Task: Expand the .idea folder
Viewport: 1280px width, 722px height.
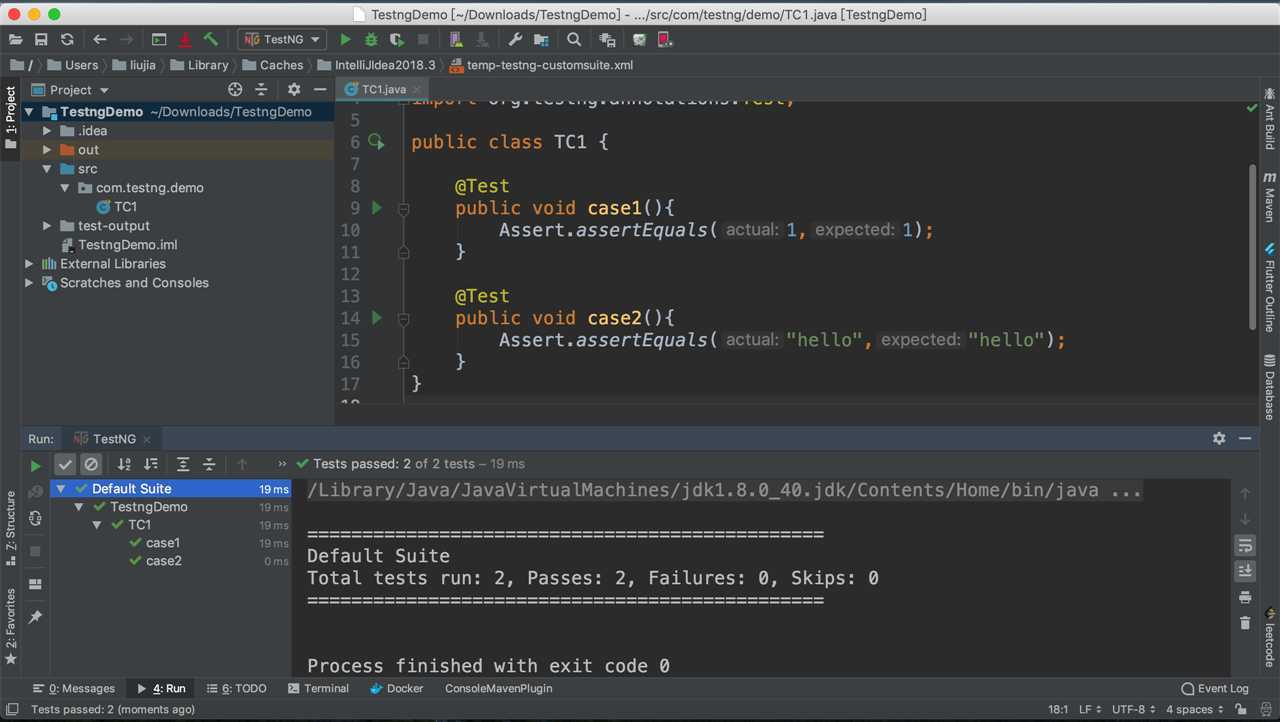Action: [47, 131]
